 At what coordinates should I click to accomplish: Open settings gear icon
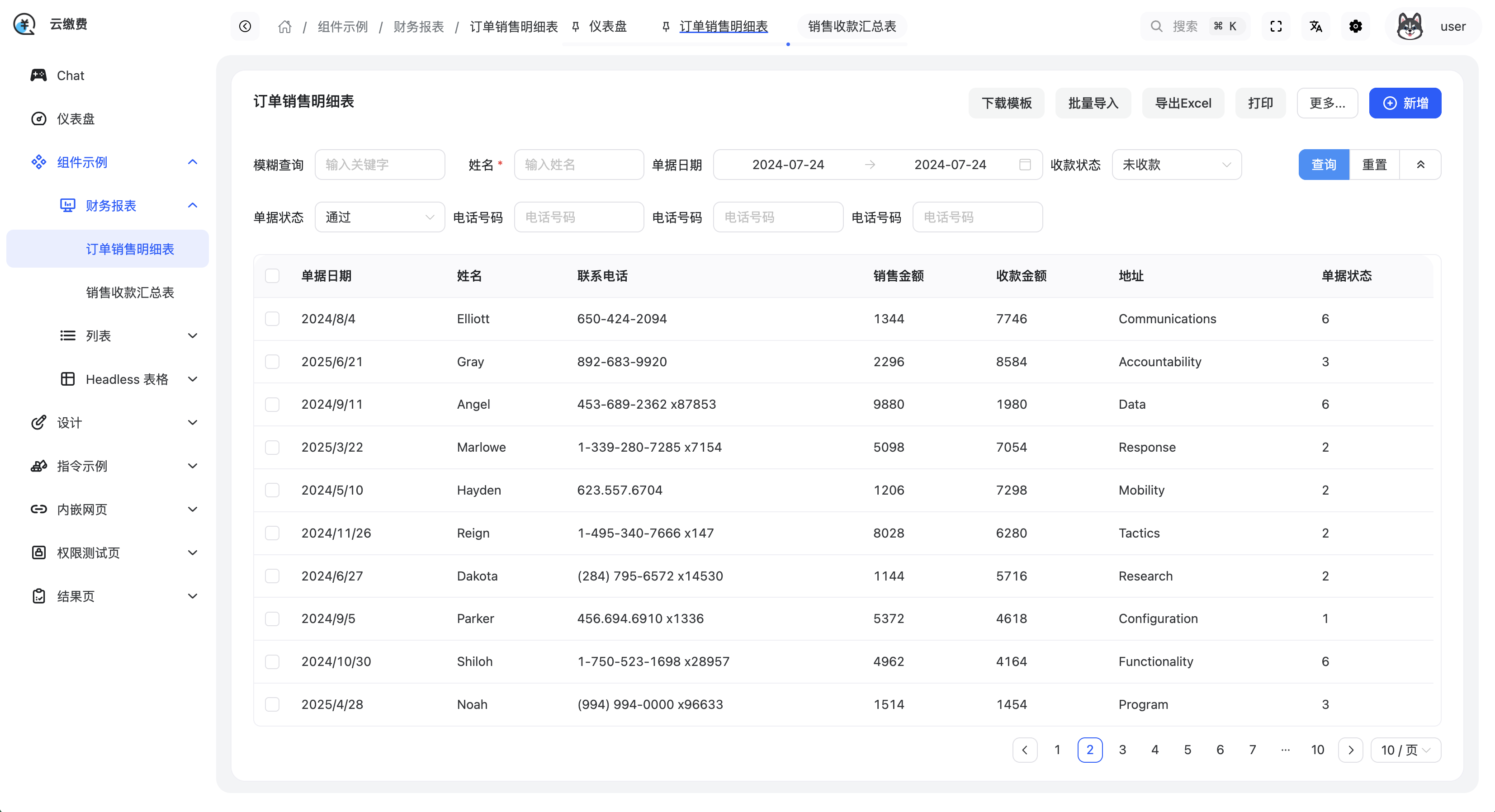click(1355, 26)
